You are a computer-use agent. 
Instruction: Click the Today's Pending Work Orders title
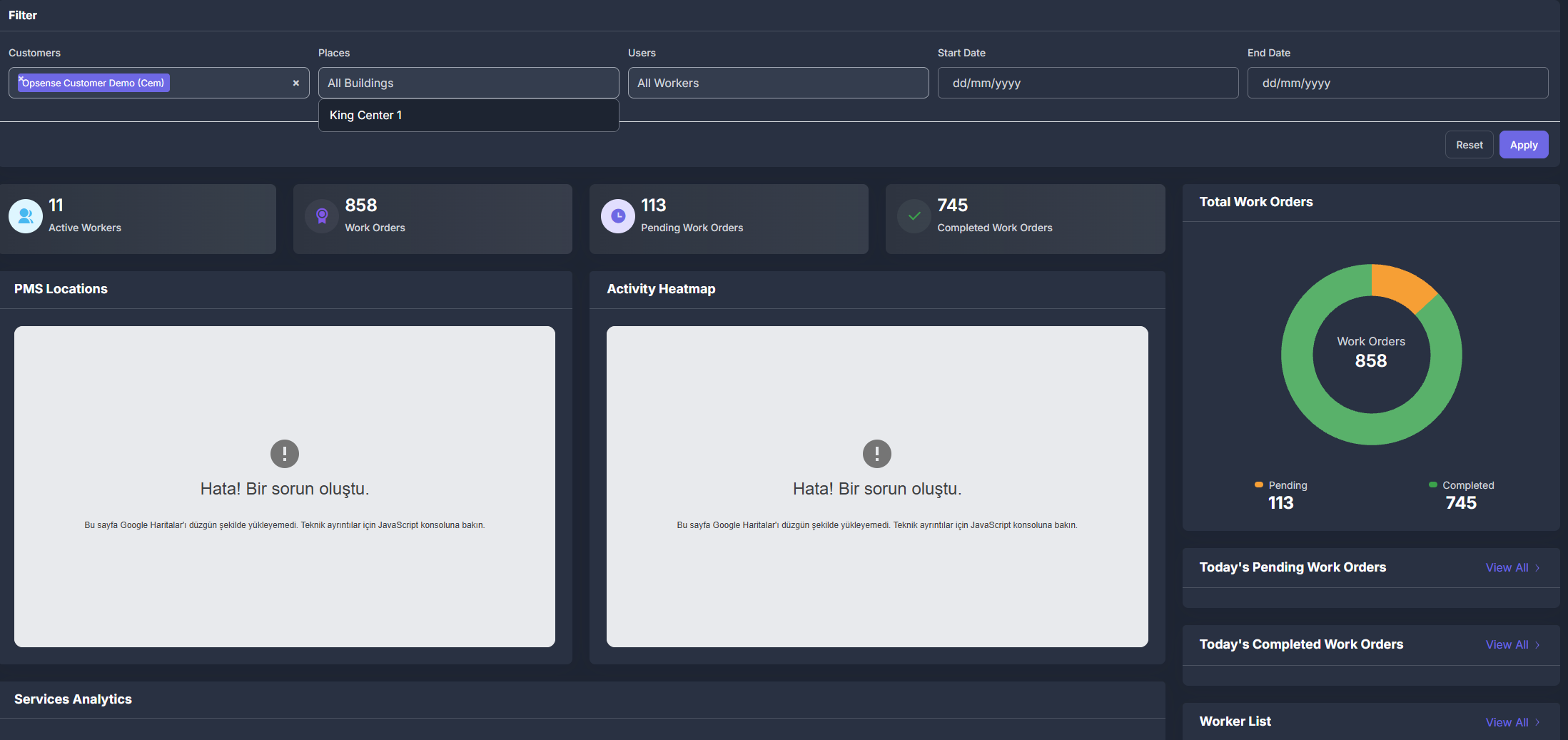coord(1293,567)
